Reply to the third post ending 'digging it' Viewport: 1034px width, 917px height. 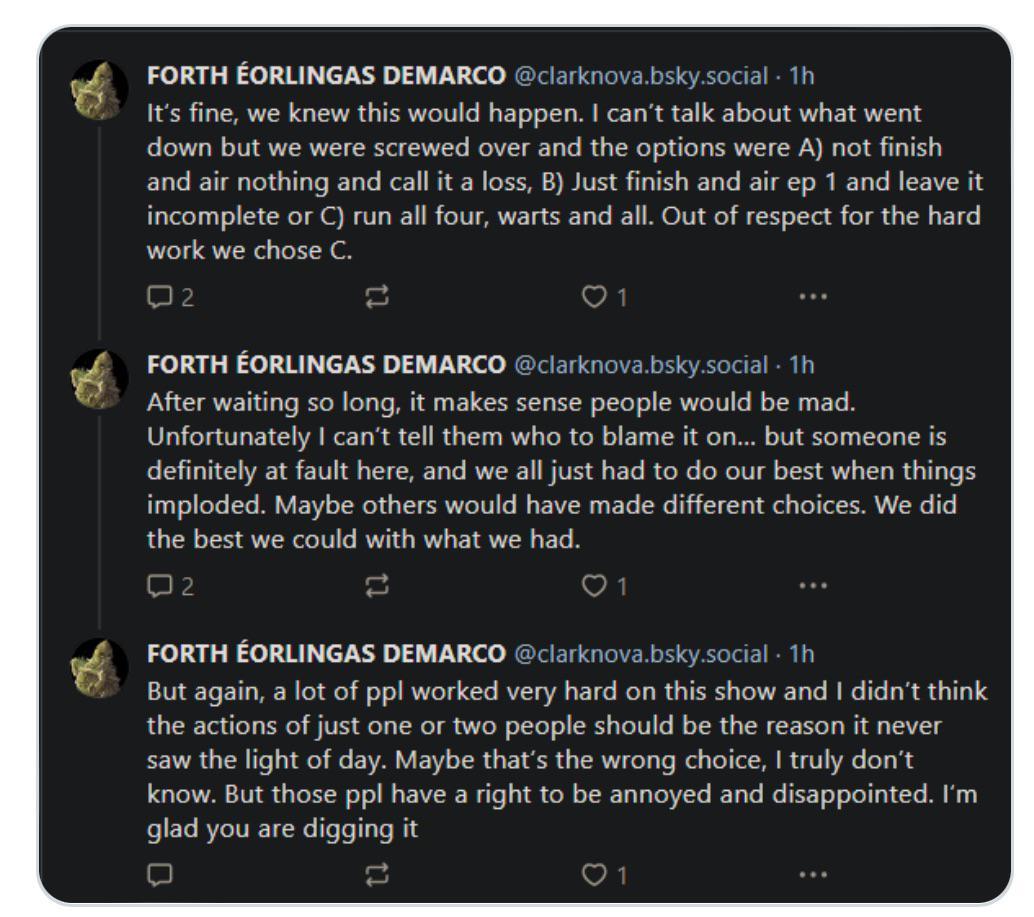click(x=159, y=875)
